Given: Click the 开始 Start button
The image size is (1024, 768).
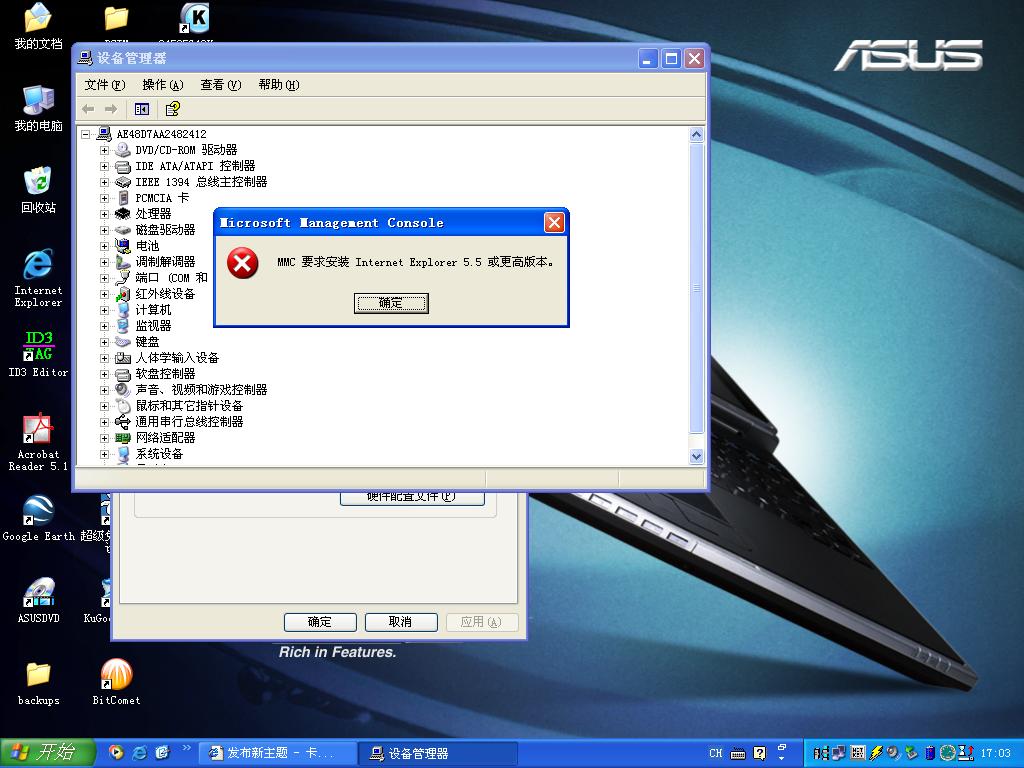Looking at the screenshot, I should [48, 752].
